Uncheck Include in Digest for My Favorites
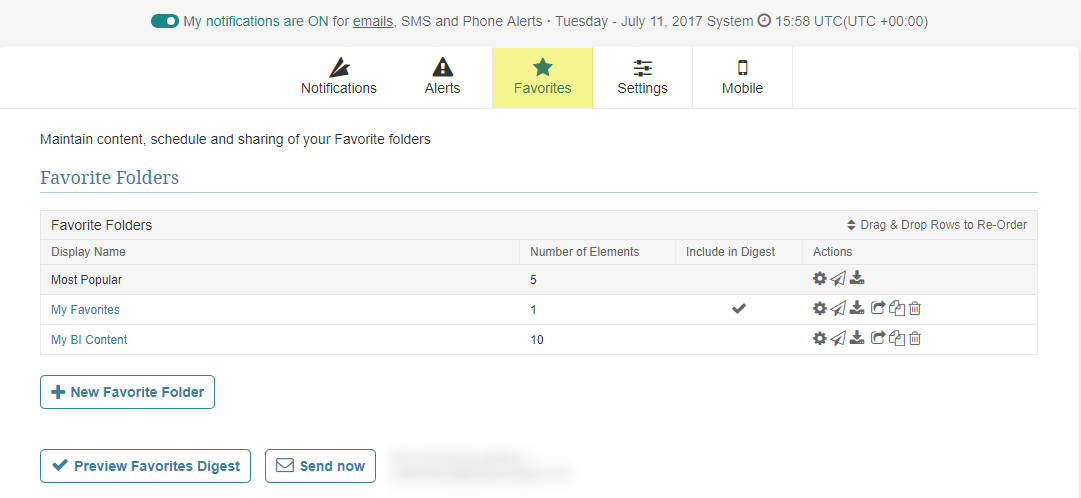Image resolution: width=1081 pixels, height=498 pixels. [x=739, y=309]
